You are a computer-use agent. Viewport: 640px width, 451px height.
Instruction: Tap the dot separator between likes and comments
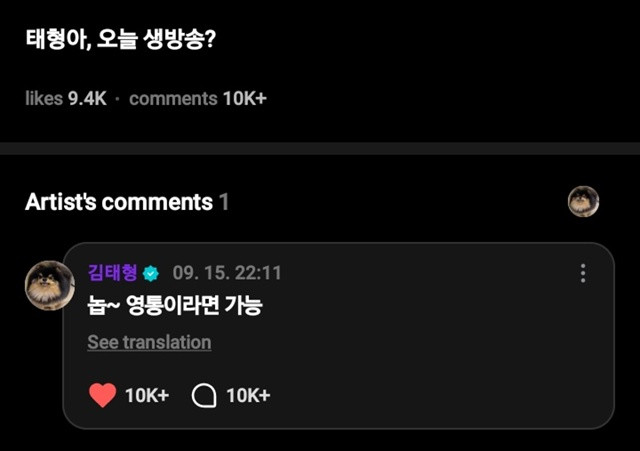pos(118,98)
